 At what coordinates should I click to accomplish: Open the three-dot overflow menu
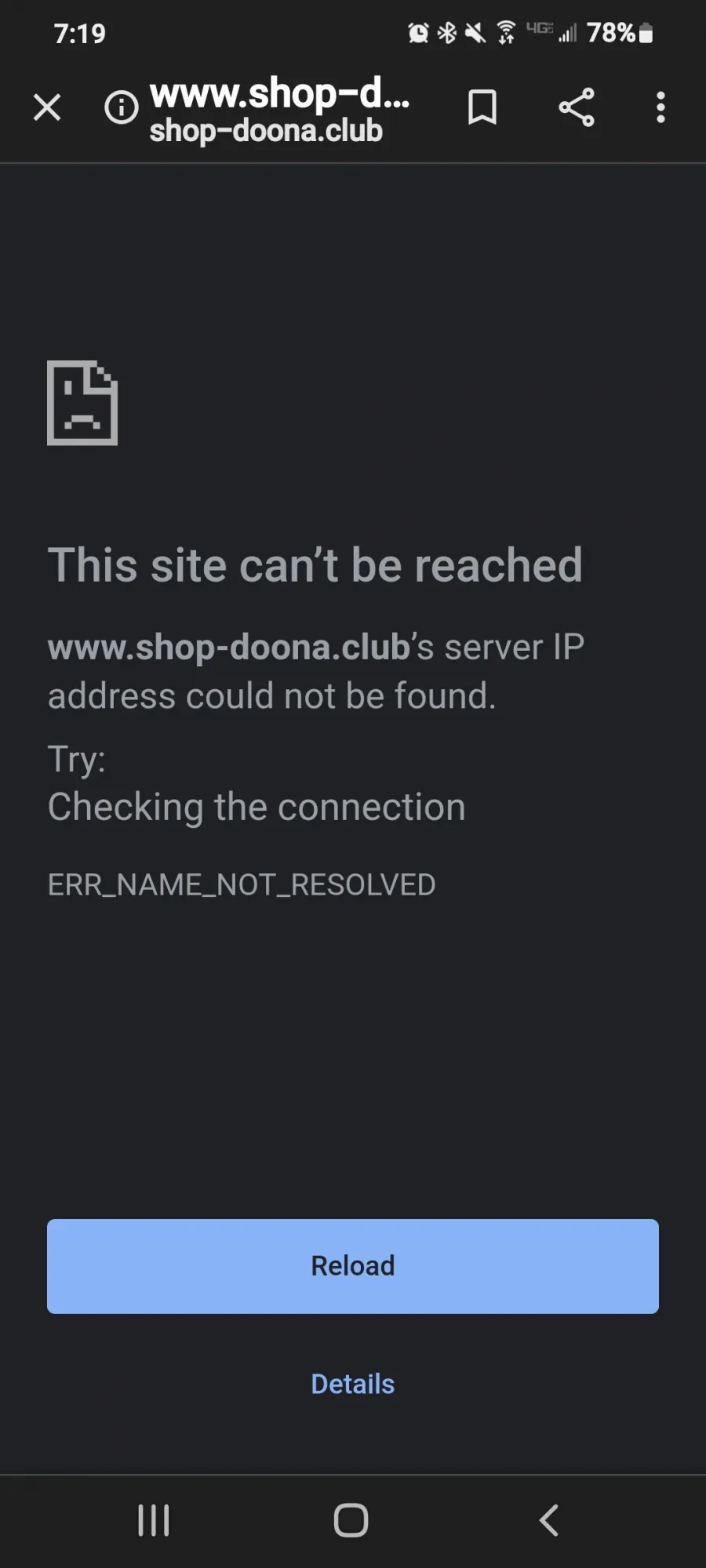(x=661, y=107)
